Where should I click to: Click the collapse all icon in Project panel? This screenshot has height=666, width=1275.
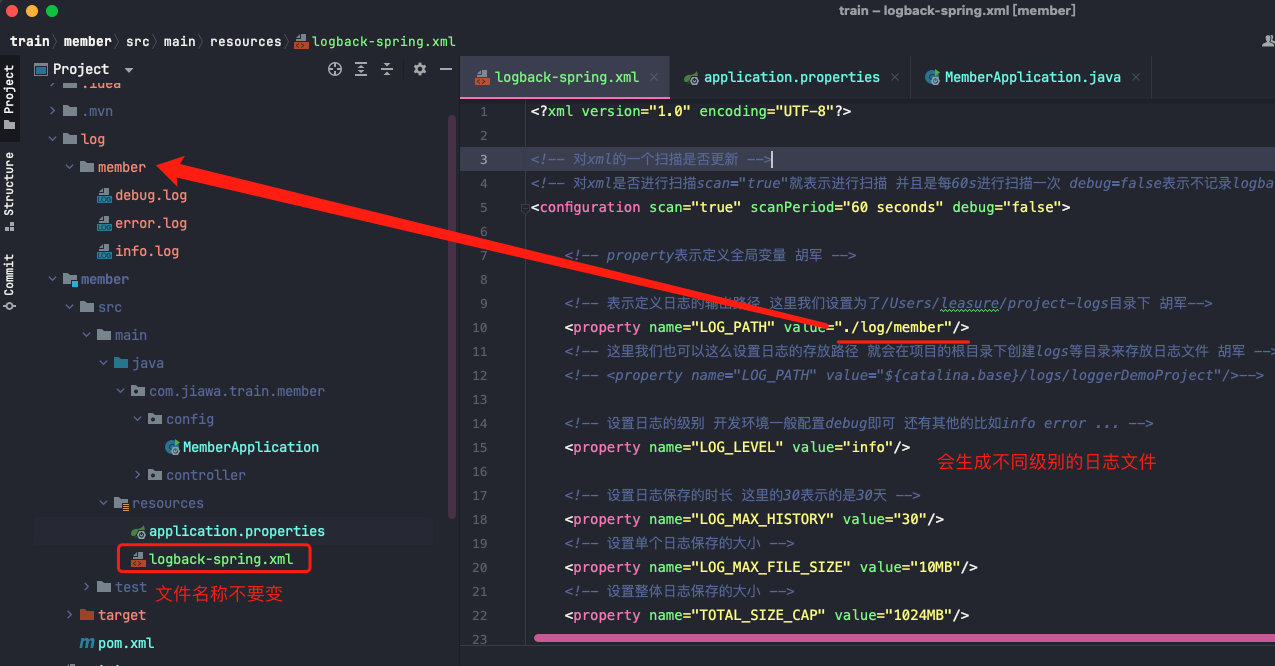click(387, 69)
